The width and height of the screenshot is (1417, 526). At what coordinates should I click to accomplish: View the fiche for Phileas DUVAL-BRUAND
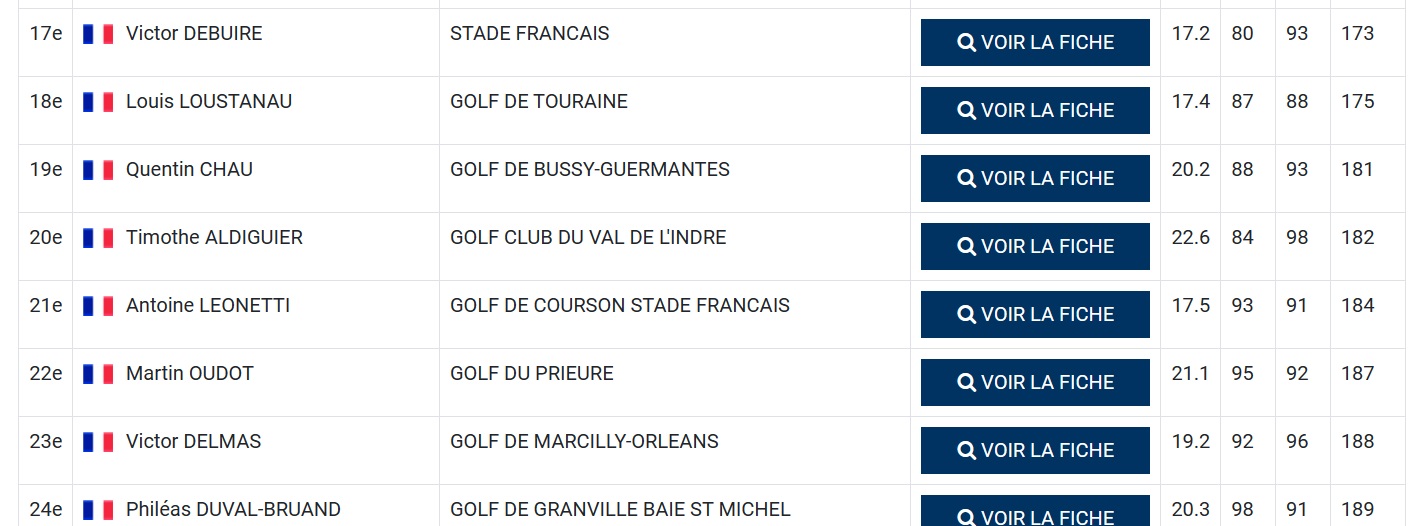[1035, 514]
